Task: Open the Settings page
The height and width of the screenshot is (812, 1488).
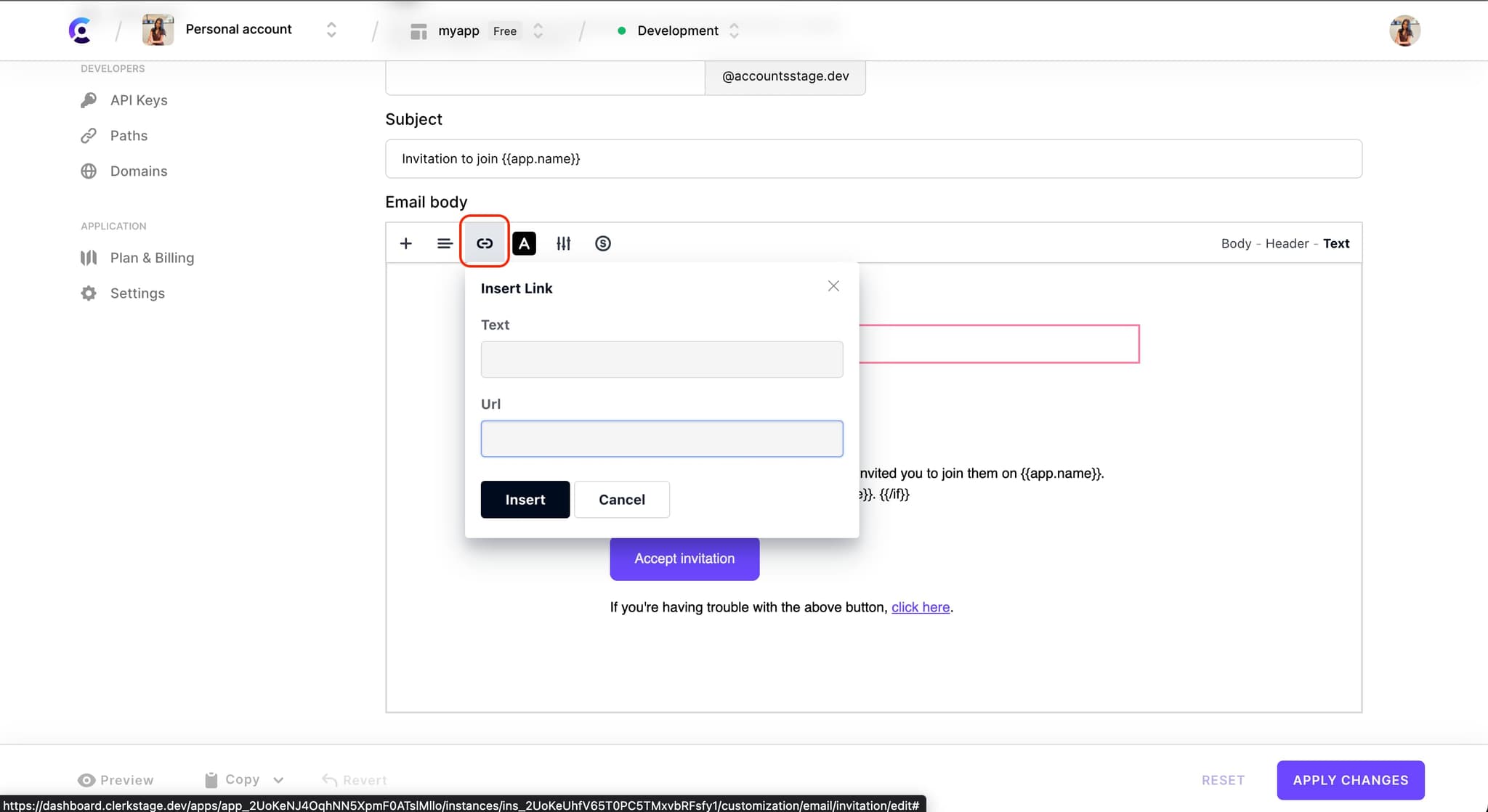Action: (x=137, y=293)
